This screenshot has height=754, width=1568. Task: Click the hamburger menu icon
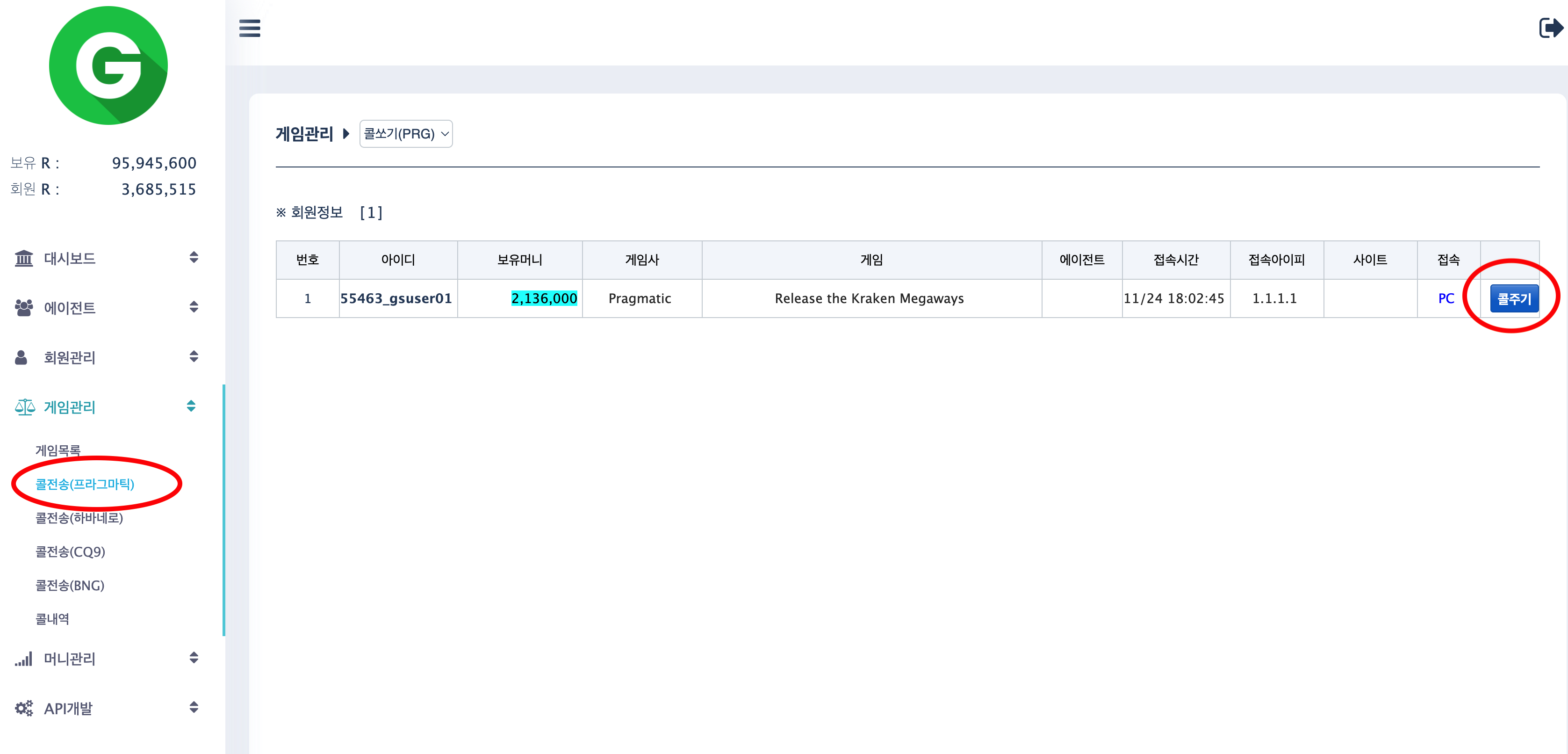click(250, 28)
